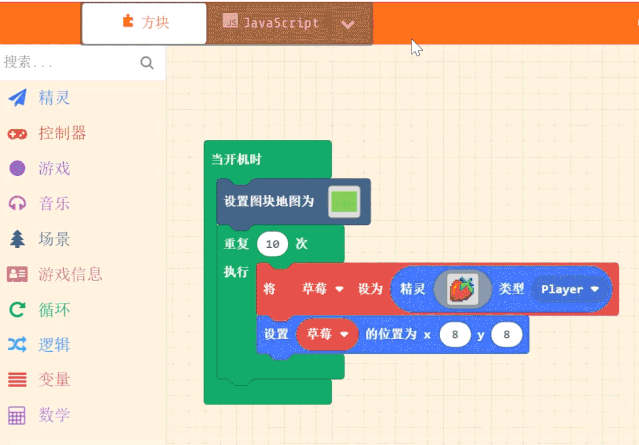Select the 当开机时 on-start block
The image size is (639, 445).
coord(236,159)
